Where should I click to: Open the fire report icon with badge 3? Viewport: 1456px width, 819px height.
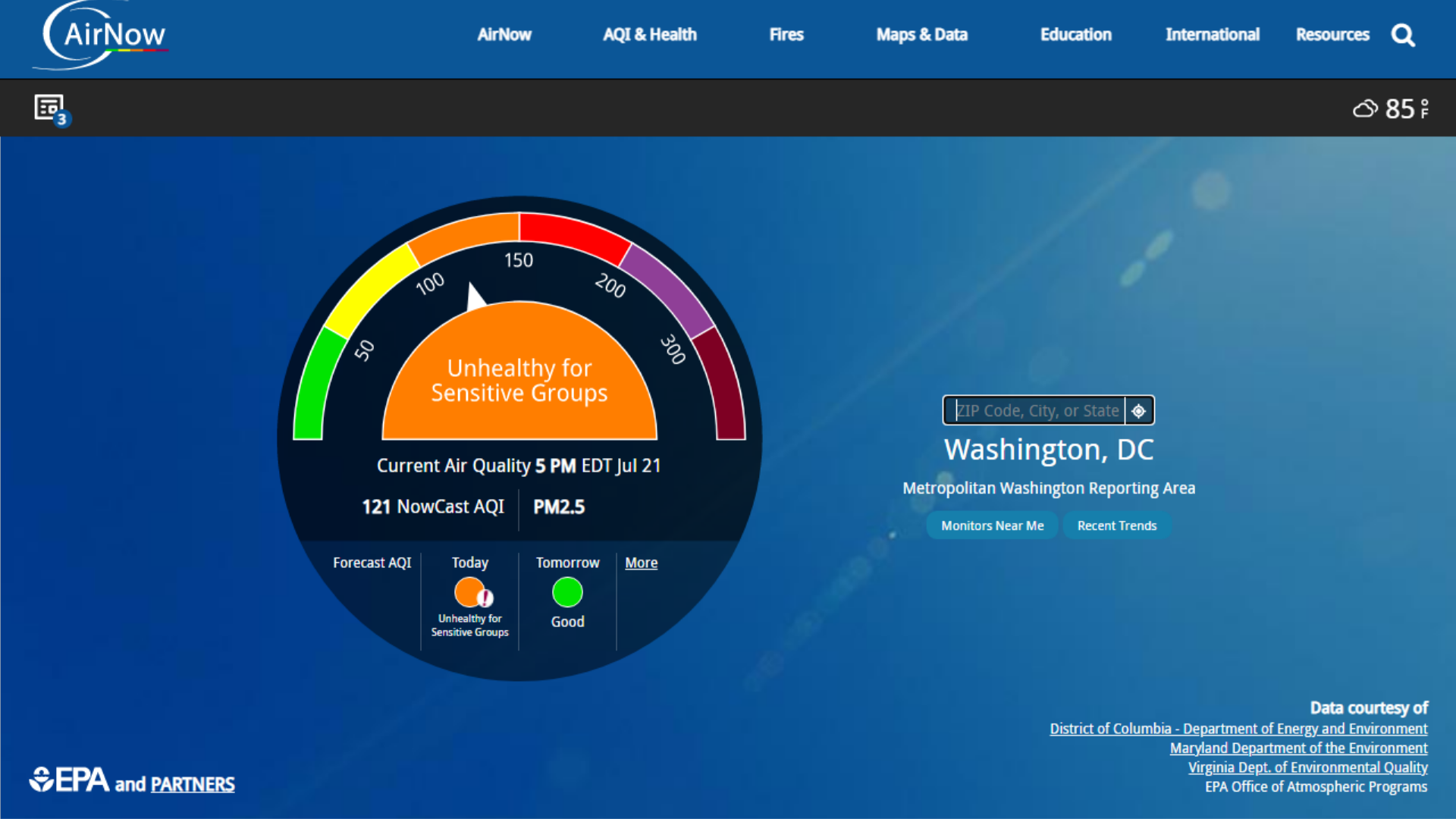(x=50, y=108)
